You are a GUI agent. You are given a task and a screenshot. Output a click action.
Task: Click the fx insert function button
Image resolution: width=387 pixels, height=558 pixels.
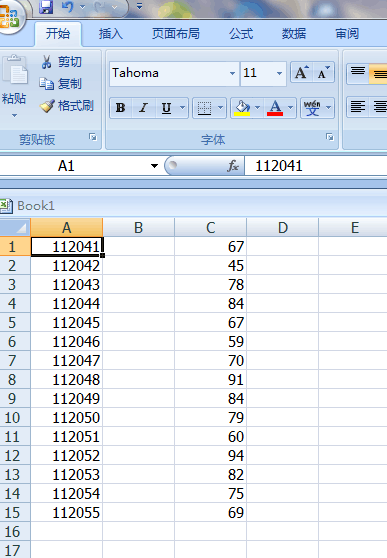(232, 166)
